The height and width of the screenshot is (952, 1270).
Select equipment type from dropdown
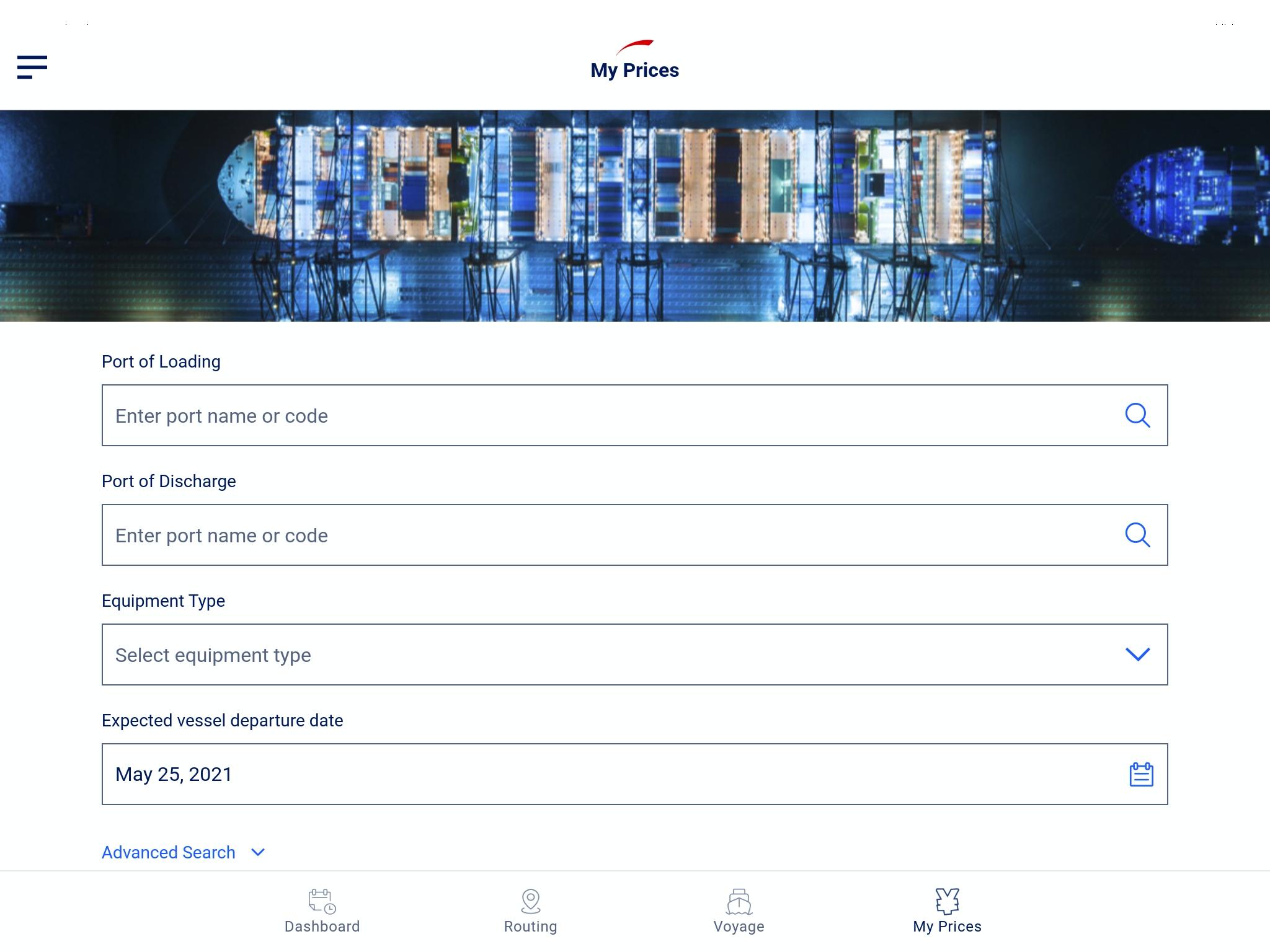pos(635,655)
